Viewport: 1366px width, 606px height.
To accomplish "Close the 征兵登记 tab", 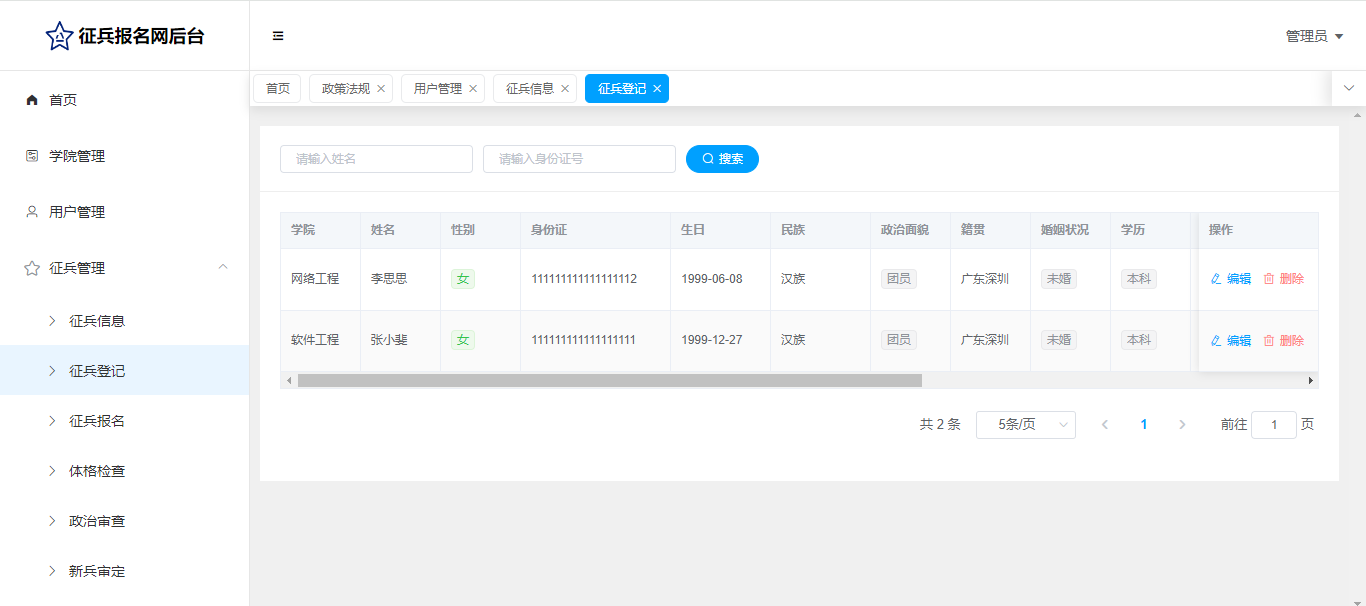I will tap(657, 89).
